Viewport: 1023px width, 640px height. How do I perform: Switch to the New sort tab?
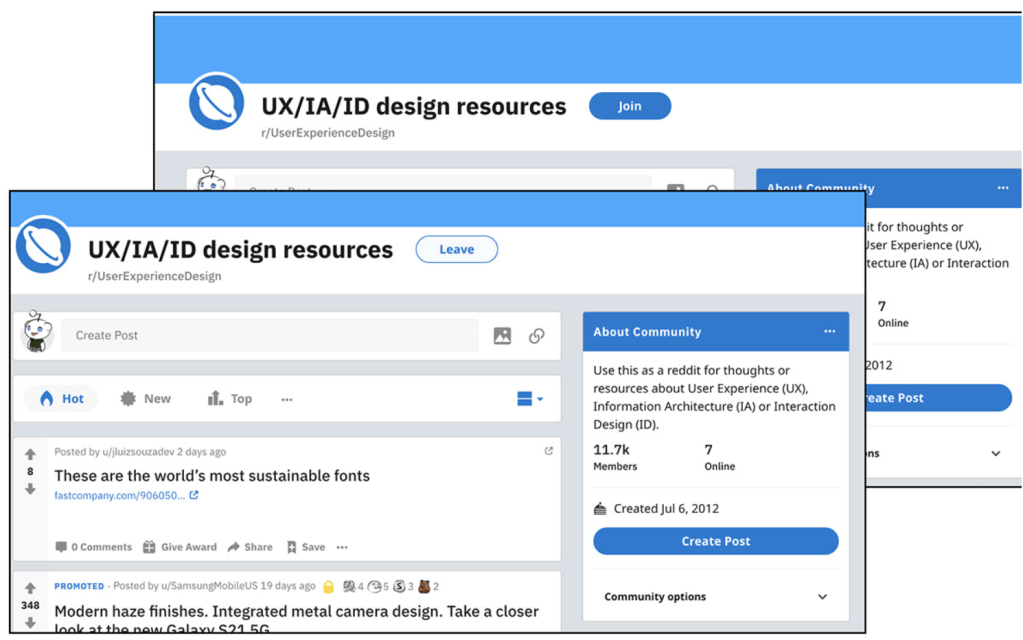pos(146,399)
